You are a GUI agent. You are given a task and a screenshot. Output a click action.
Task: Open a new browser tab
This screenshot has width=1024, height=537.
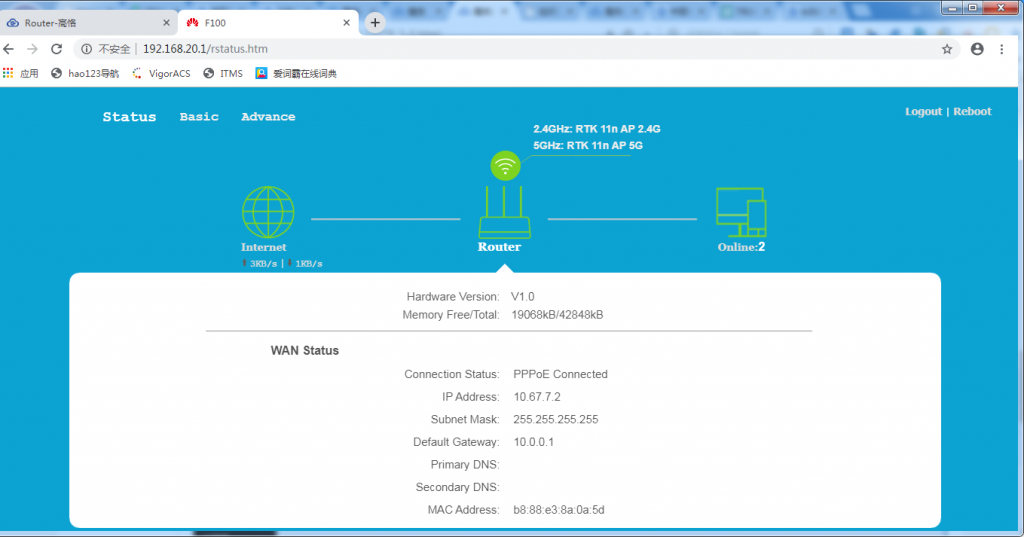pos(375,22)
